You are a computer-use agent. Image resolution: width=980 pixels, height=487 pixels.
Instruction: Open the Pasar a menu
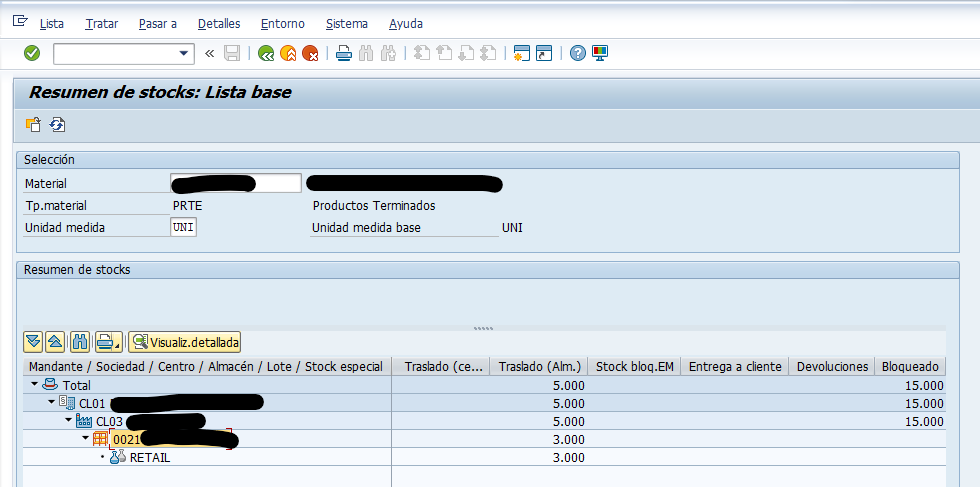158,23
